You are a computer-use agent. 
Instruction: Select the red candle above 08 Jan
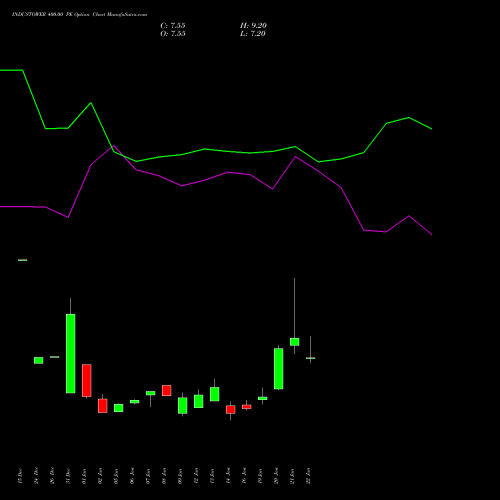click(167, 390)
